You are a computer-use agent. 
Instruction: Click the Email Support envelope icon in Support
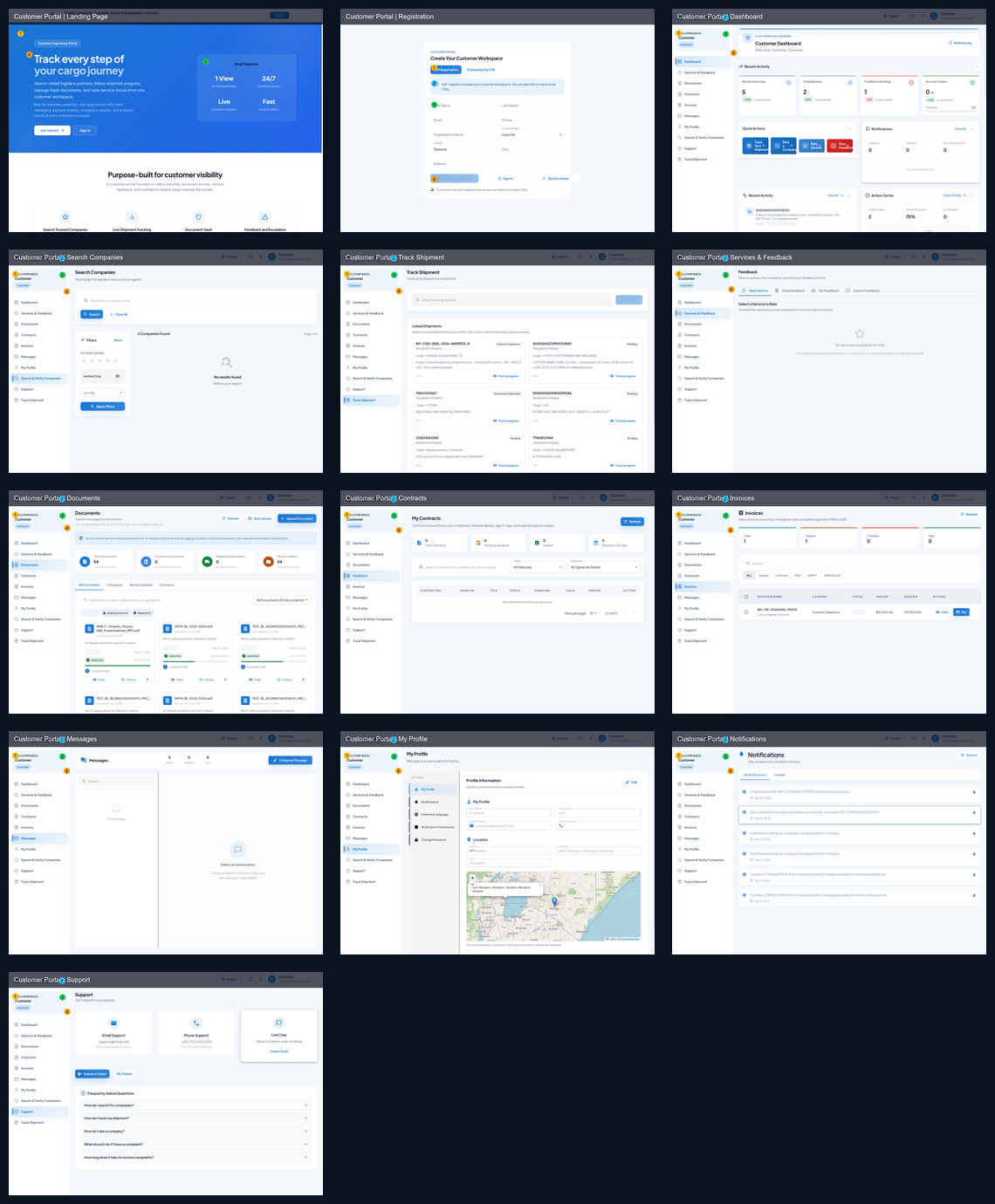113,1023
